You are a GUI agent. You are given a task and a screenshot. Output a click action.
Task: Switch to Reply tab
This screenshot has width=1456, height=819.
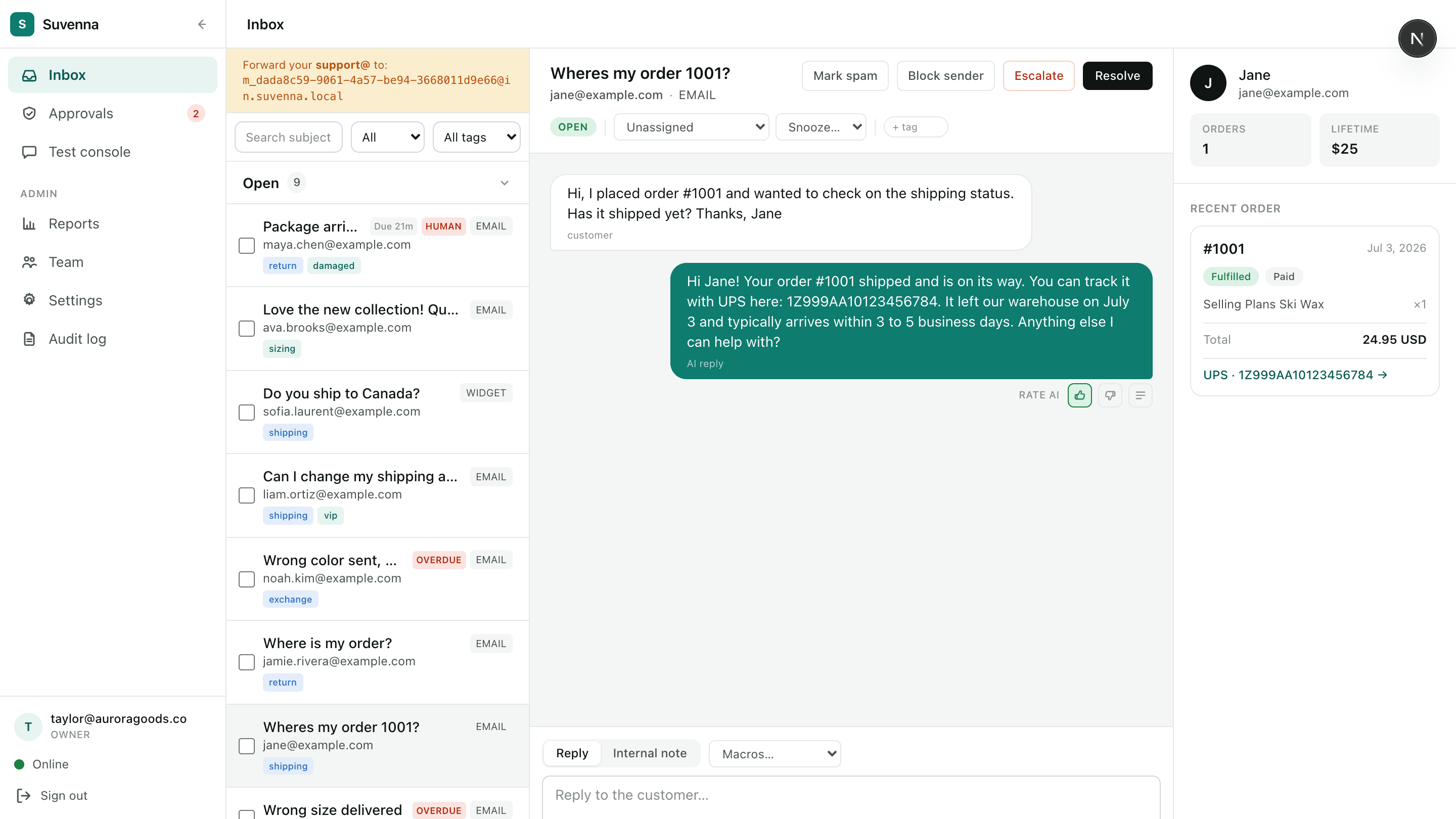(x=572, y=753)
